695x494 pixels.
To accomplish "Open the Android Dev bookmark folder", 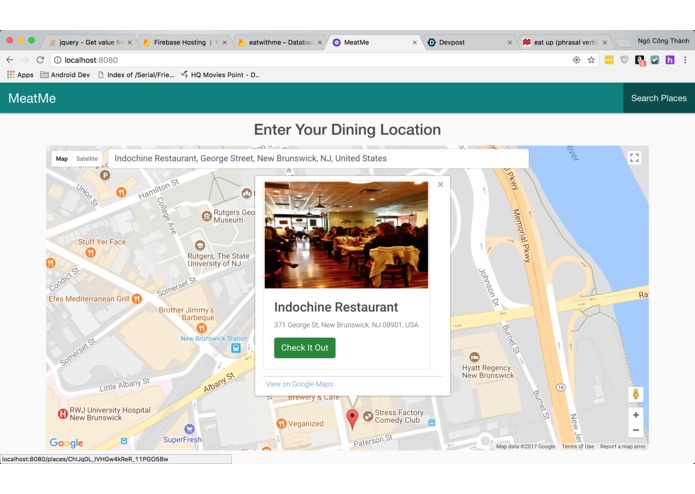I will coord(65,75).
